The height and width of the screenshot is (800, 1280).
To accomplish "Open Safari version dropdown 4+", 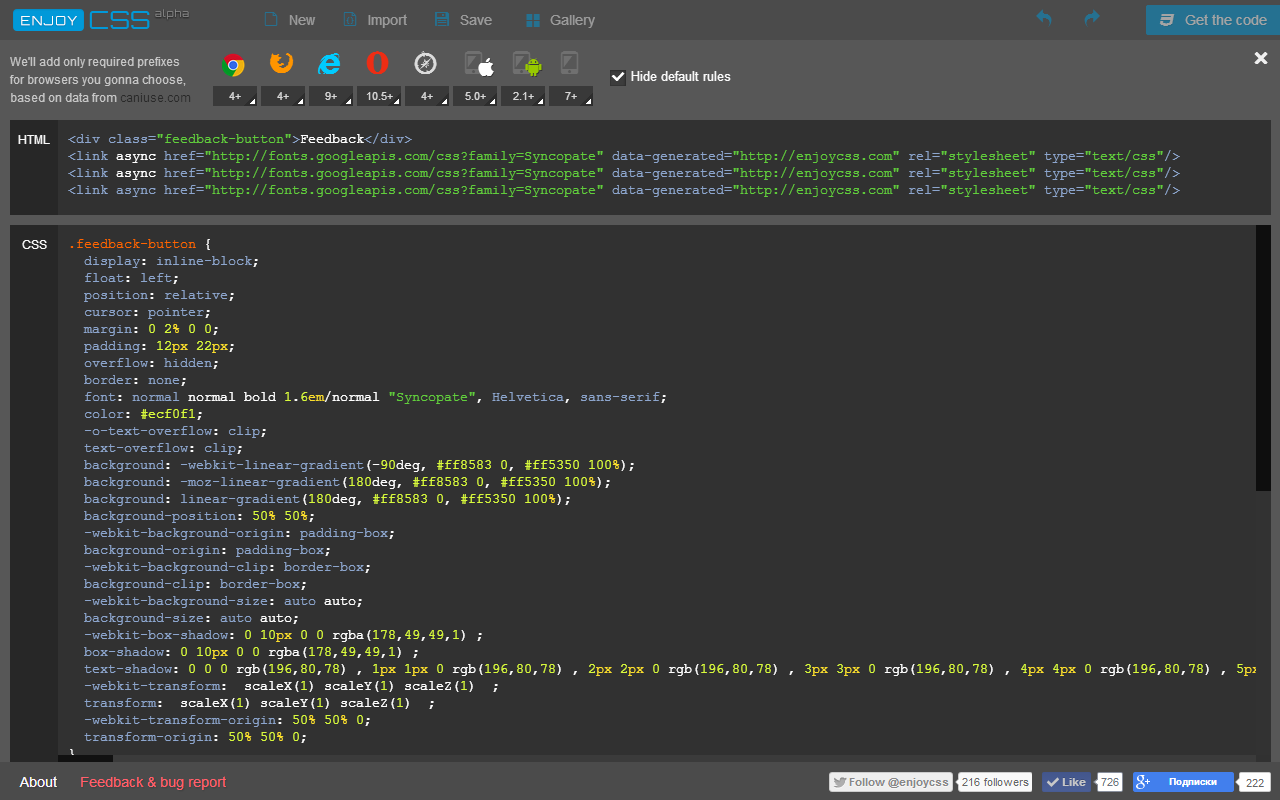I will click(x=427, y=96).
